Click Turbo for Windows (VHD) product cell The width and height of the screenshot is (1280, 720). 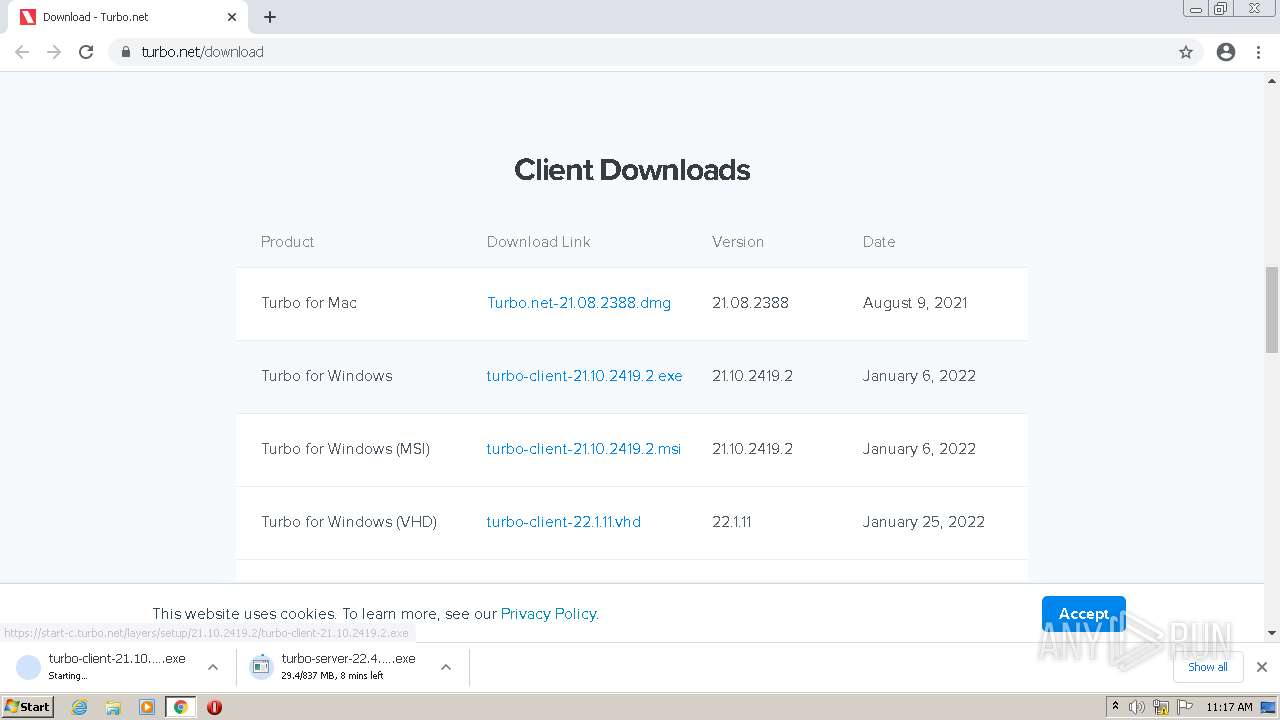(x=349, y=522)
